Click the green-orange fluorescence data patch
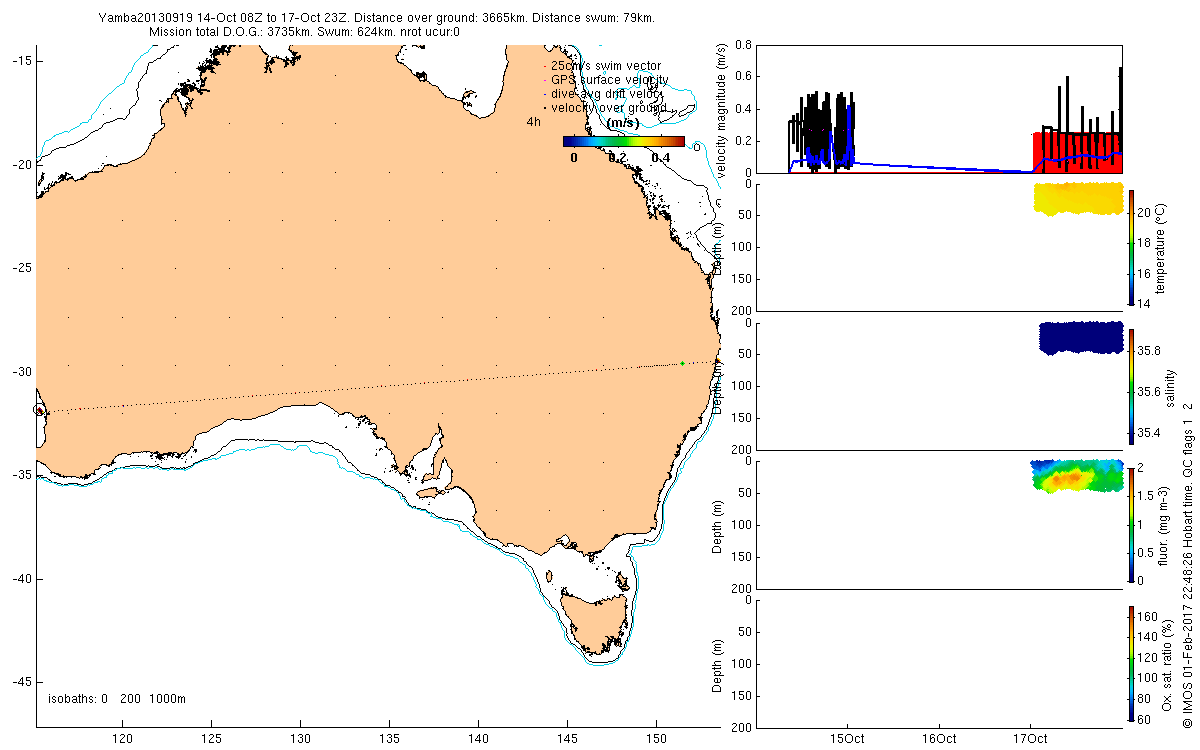Screen dimensions: 1200x750 (x=1075, y=477)
